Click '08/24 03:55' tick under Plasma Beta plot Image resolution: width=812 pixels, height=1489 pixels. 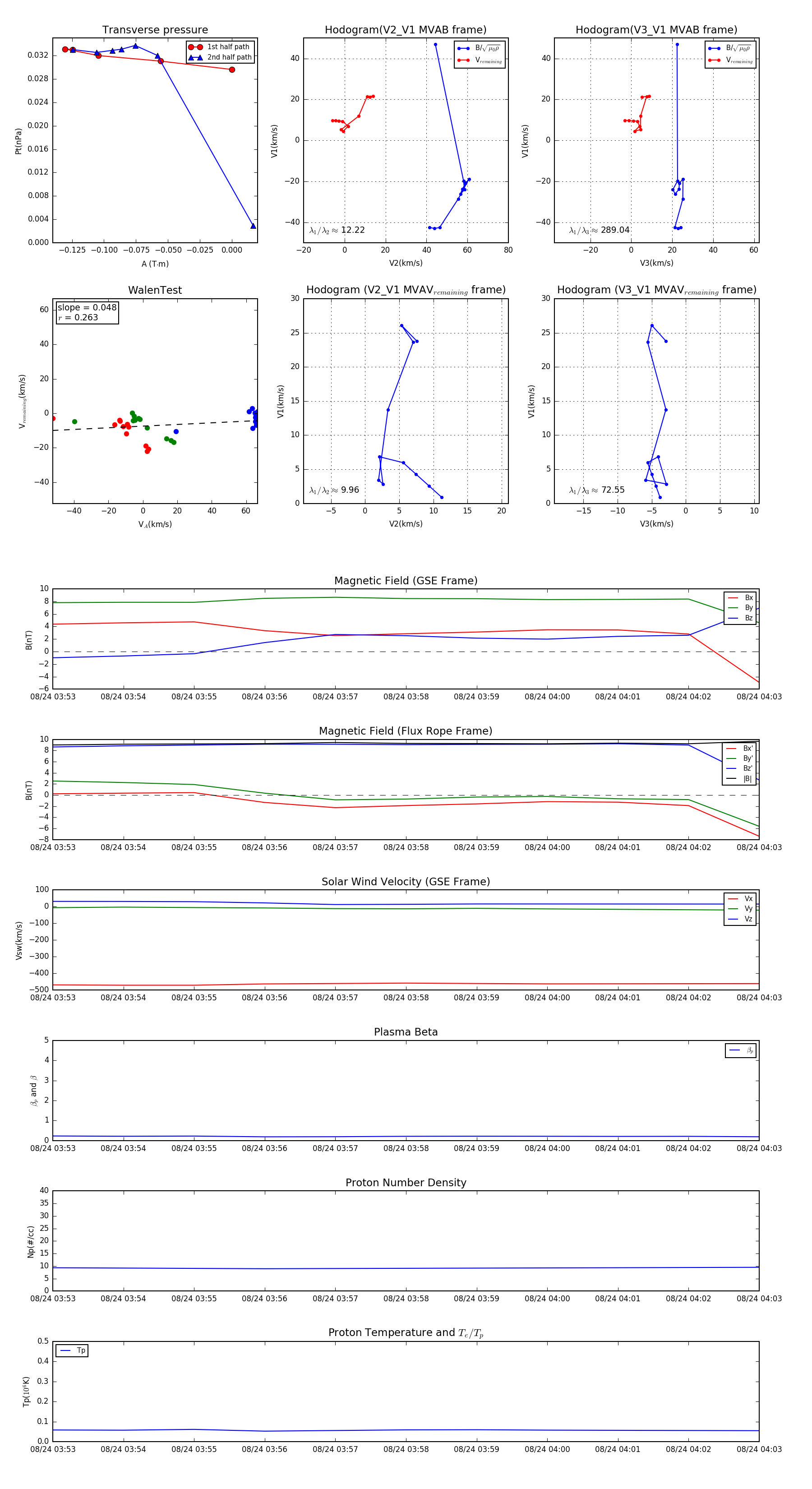click(x=194, y=1148)
